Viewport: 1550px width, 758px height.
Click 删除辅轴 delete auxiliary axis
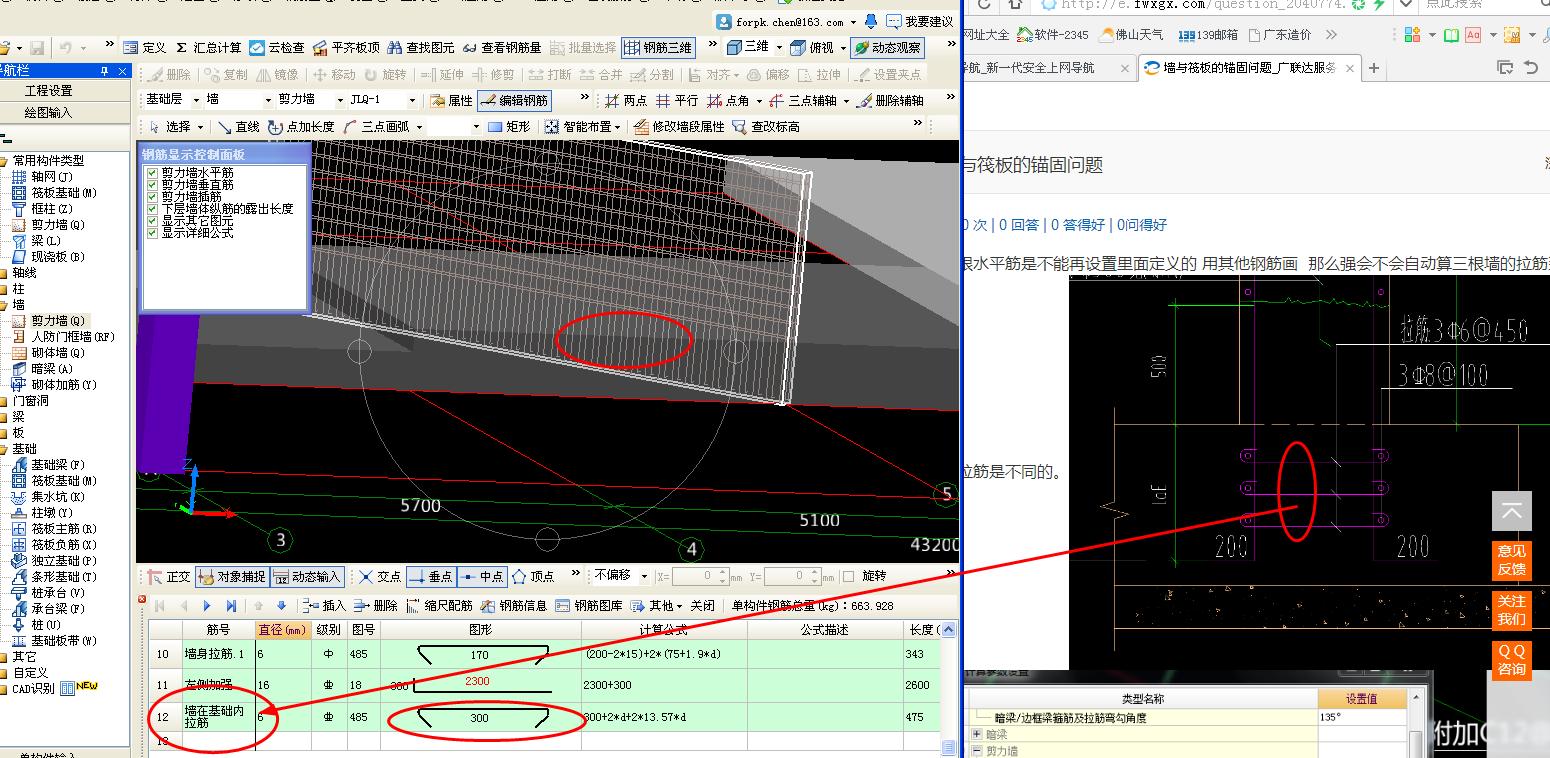click(890, 100)
